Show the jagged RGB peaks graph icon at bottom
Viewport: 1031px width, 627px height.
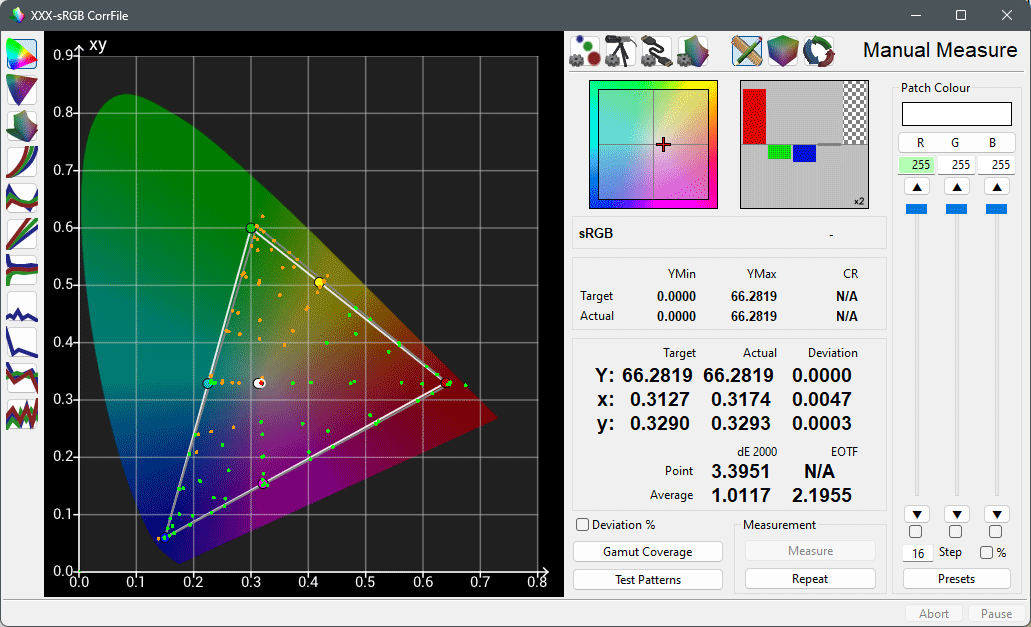[x=22, y=414]
